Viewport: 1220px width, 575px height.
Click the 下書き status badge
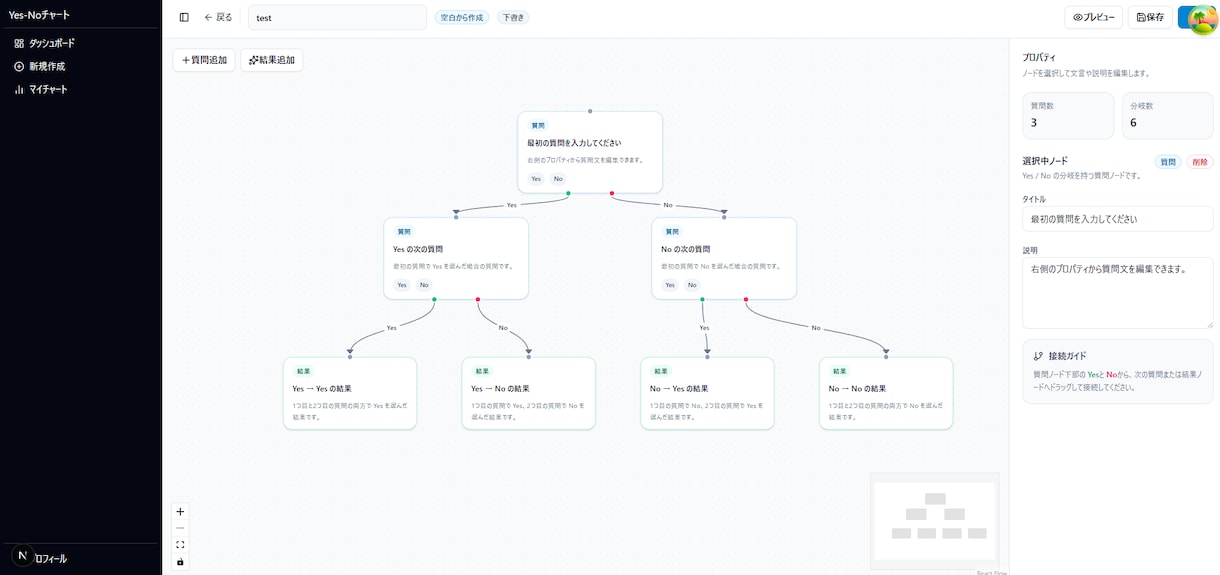[x=513, y=17]
